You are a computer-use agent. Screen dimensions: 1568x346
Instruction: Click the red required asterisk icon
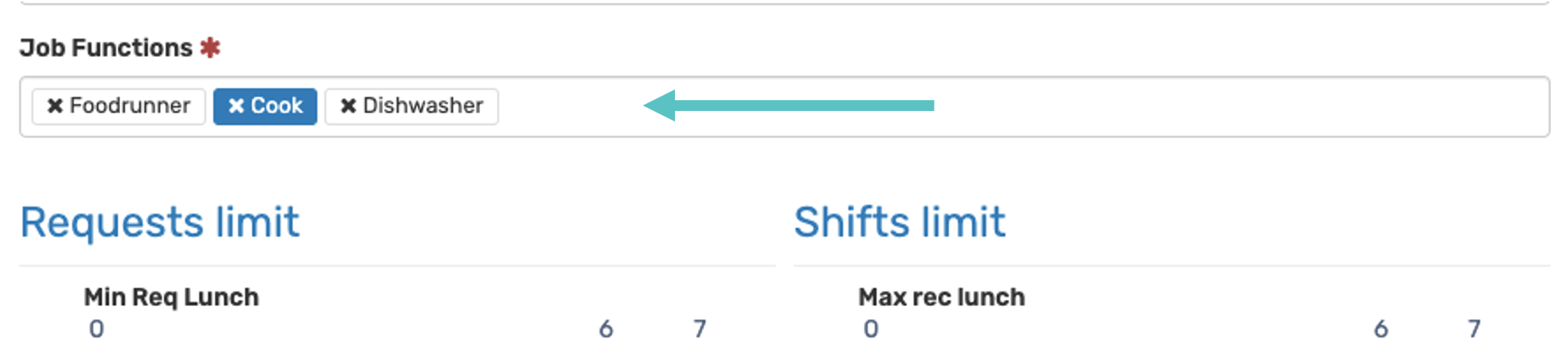point(210,48)
